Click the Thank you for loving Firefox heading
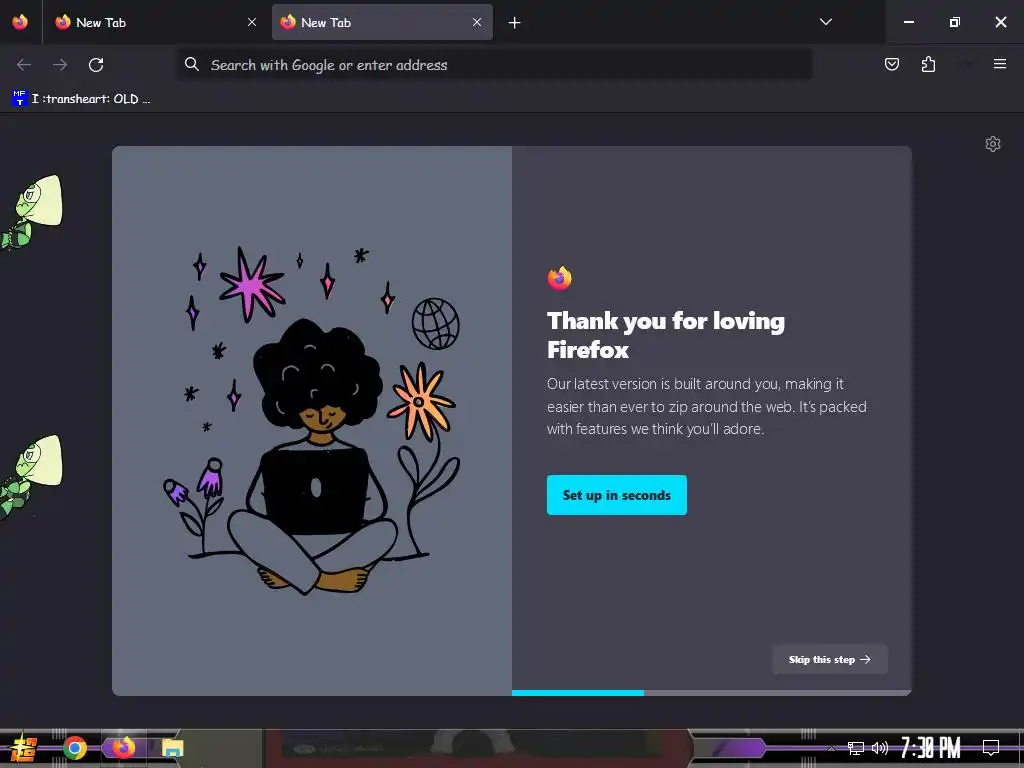 tap(665, 335)
